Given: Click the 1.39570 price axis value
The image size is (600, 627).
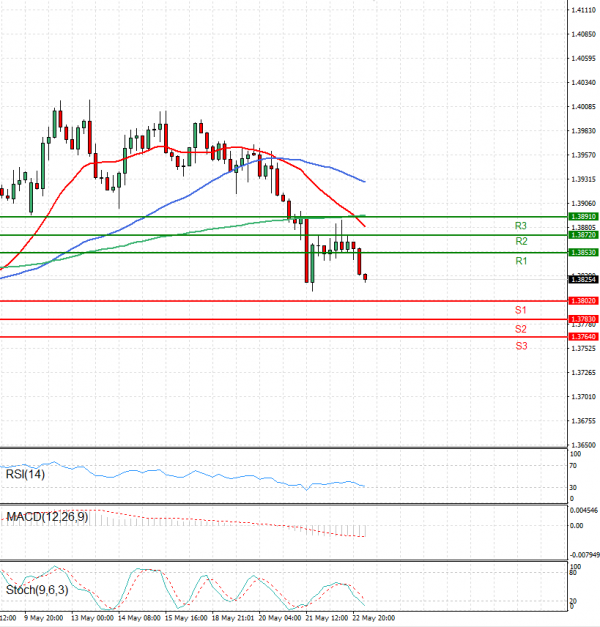Looking at the screenshot, I should [584, 155].
